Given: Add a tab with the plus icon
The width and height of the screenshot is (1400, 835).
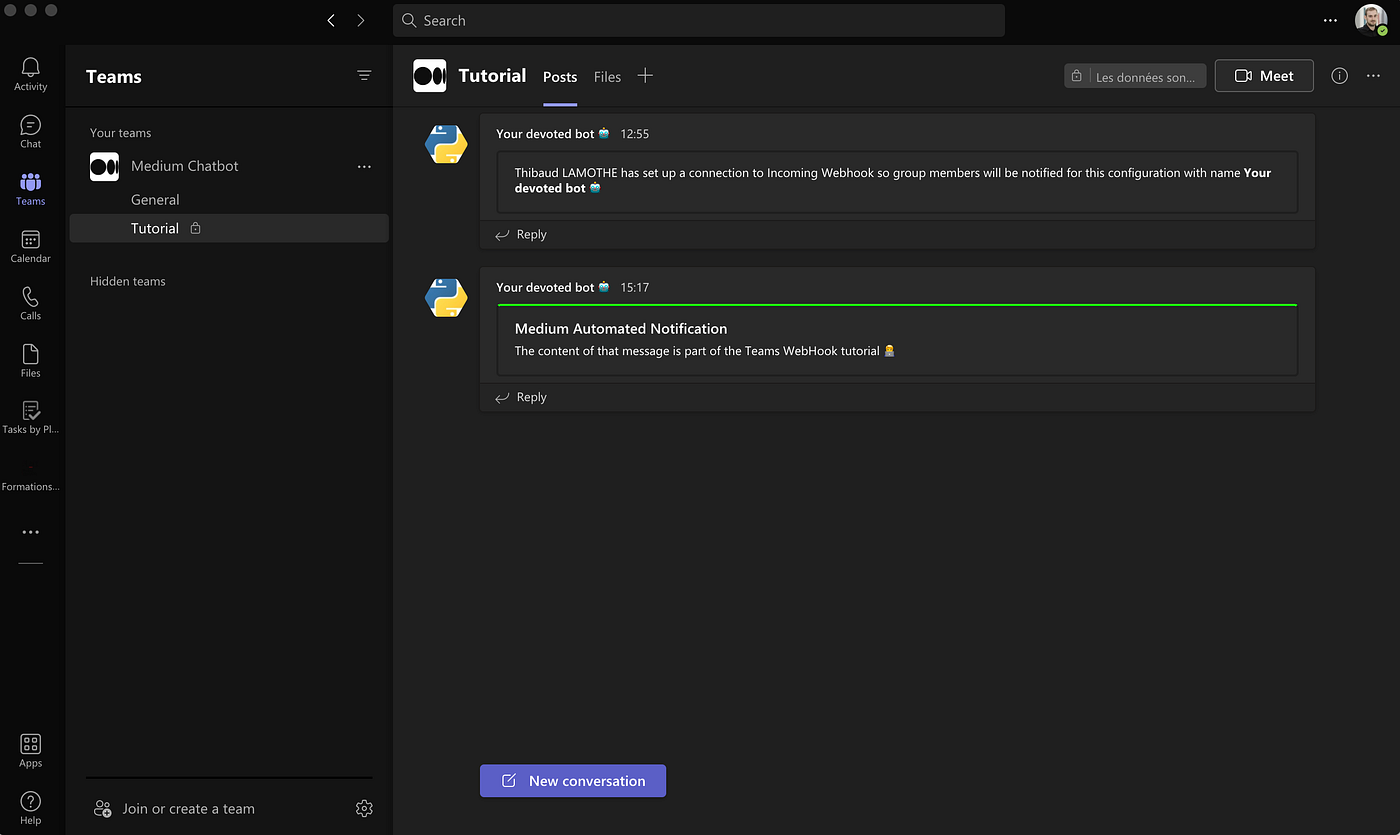Looking at the screenshot, I should pyautogui.click(x=645, y=76).
